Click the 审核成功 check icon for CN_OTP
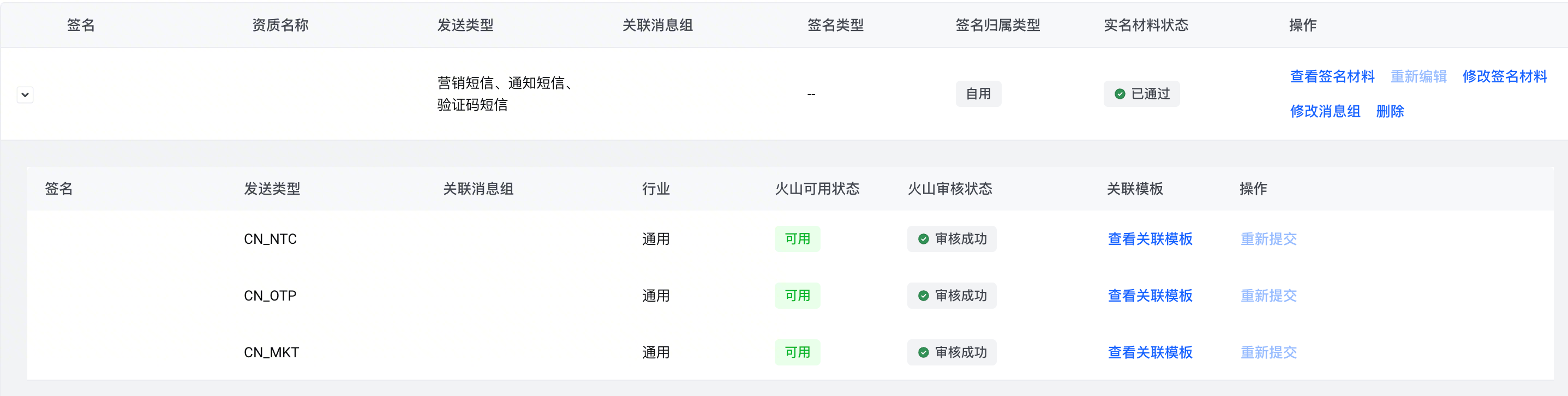1568x396 pixels. point(923,296)
